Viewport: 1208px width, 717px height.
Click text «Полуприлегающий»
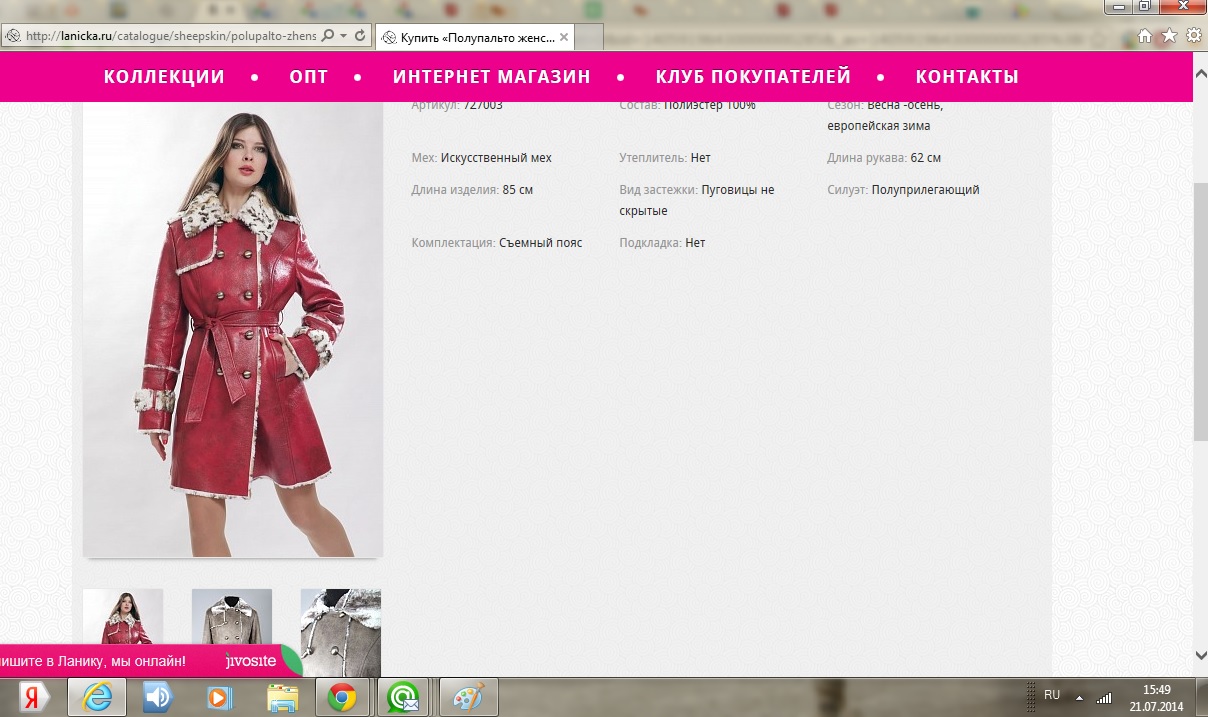pos(925,190)
